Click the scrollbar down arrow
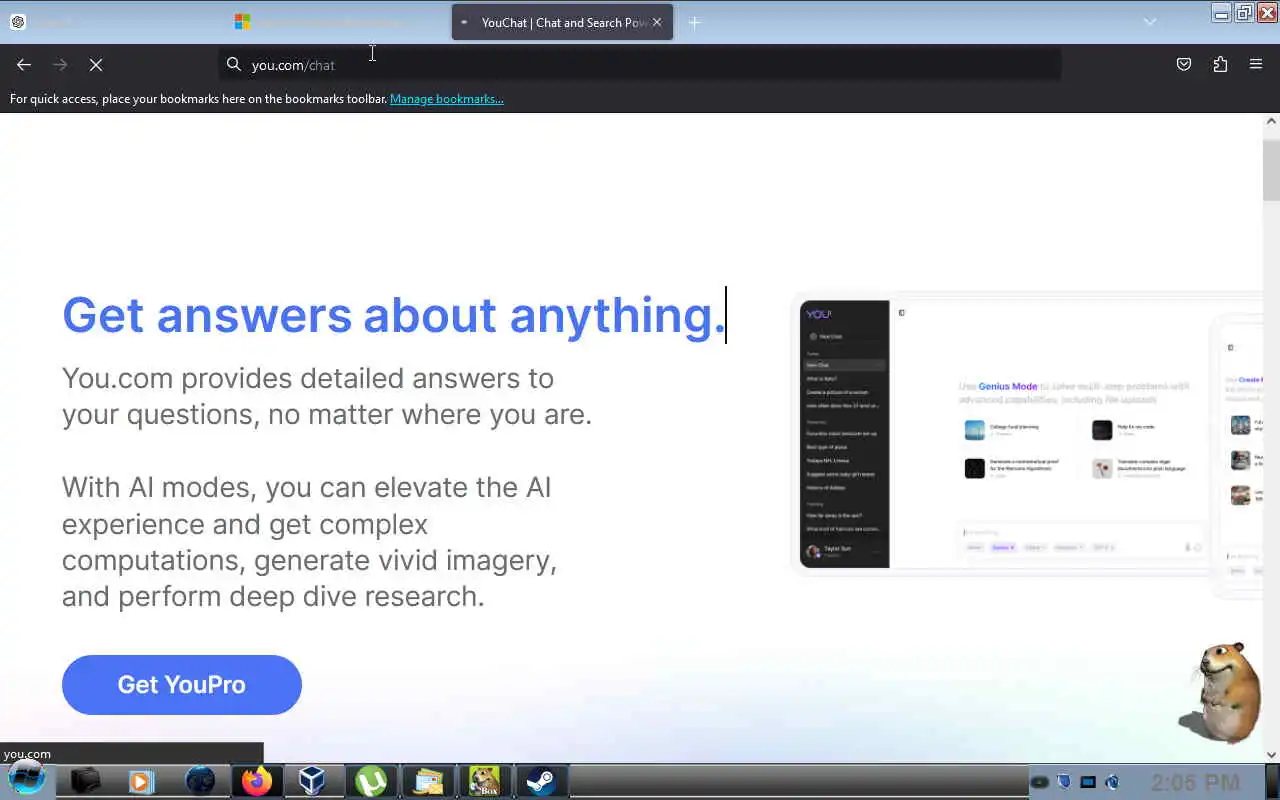1280x800 pixels. click(x=1271, y=755)
